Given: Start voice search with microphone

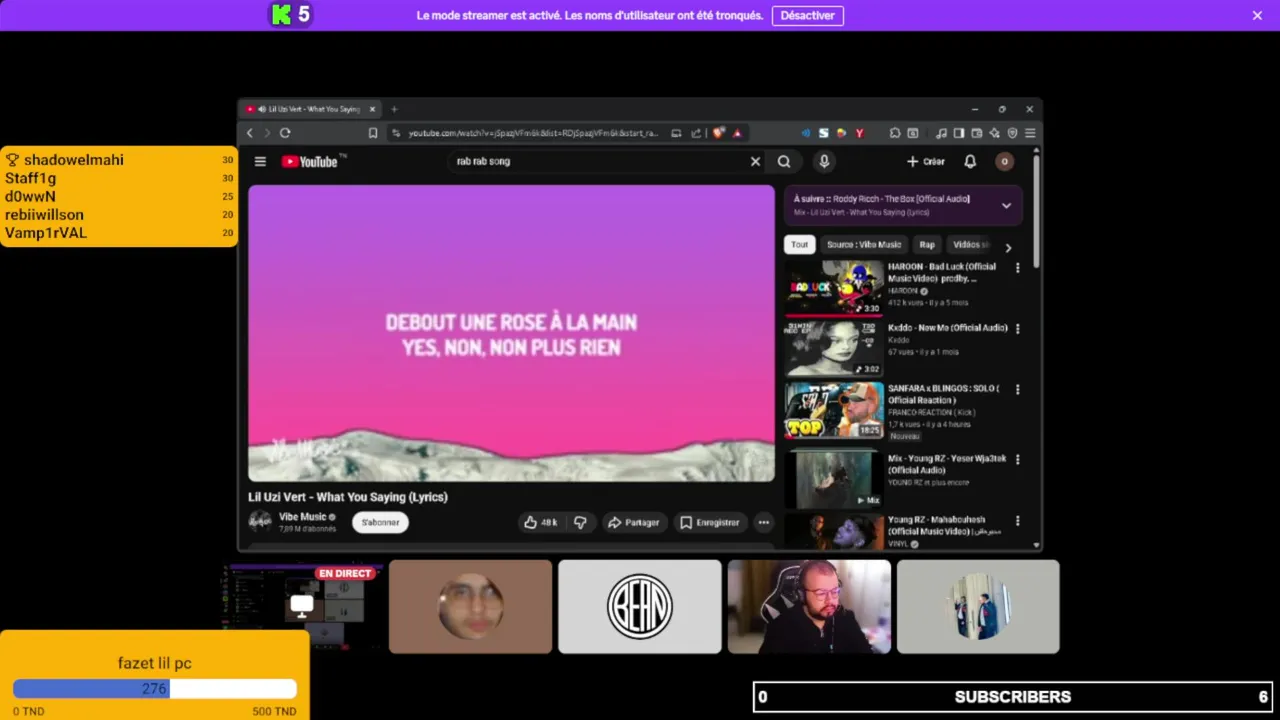Looking at the screenshot, I should click(824, 161).
